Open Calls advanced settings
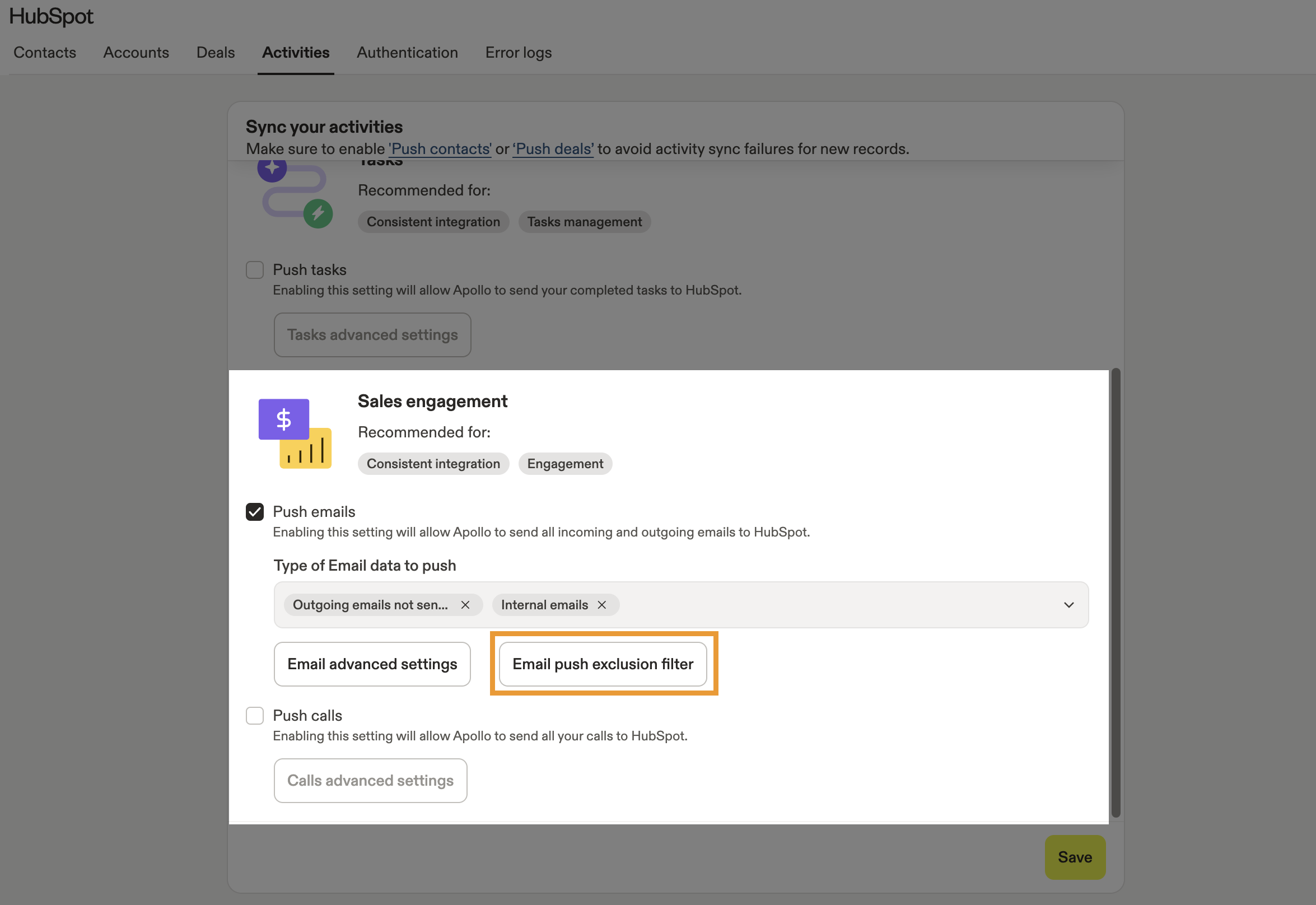 370,780
